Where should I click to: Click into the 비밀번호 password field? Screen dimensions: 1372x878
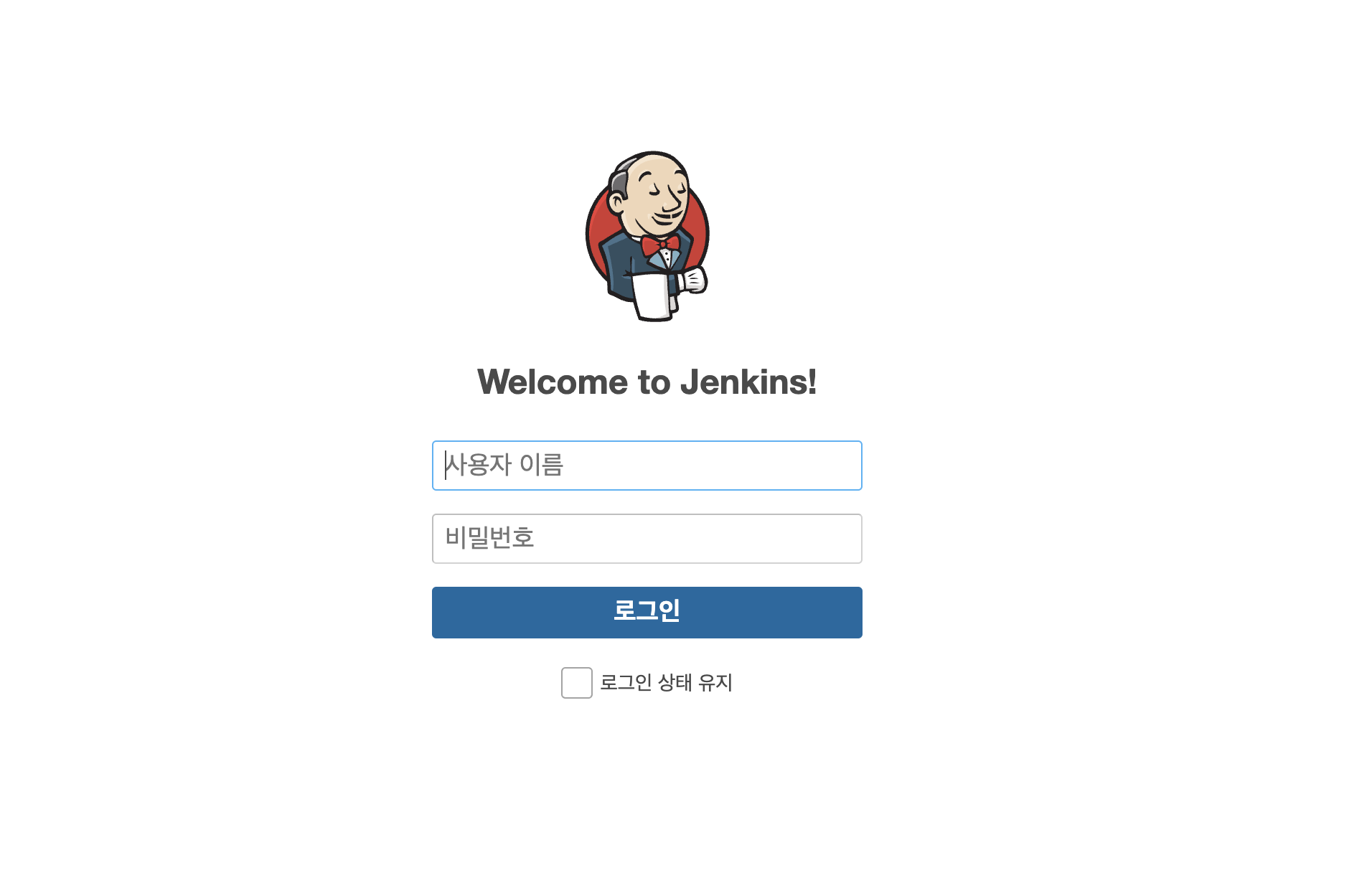coord(647,539)
